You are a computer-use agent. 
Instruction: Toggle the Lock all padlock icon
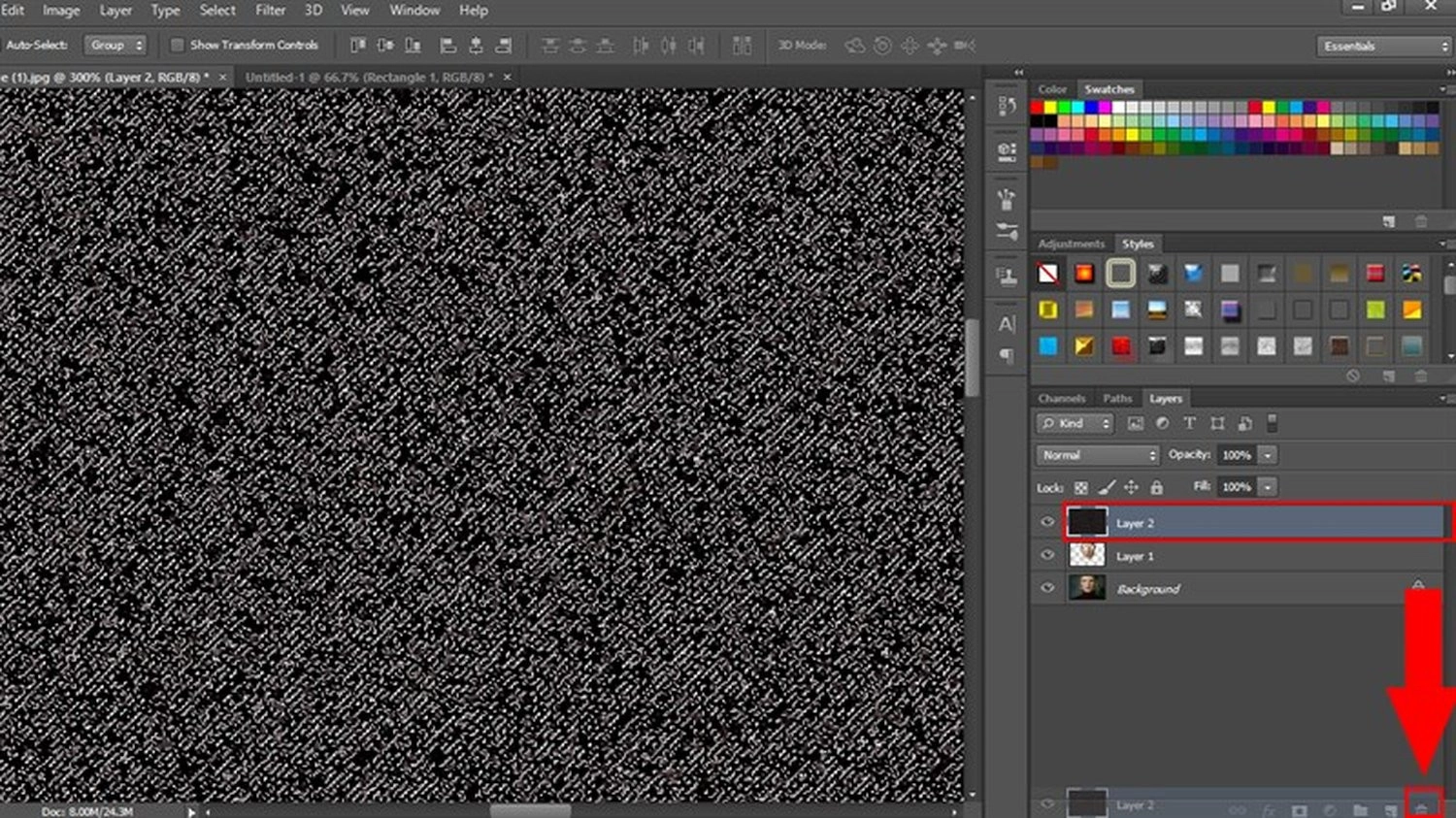coord(1157,487)
